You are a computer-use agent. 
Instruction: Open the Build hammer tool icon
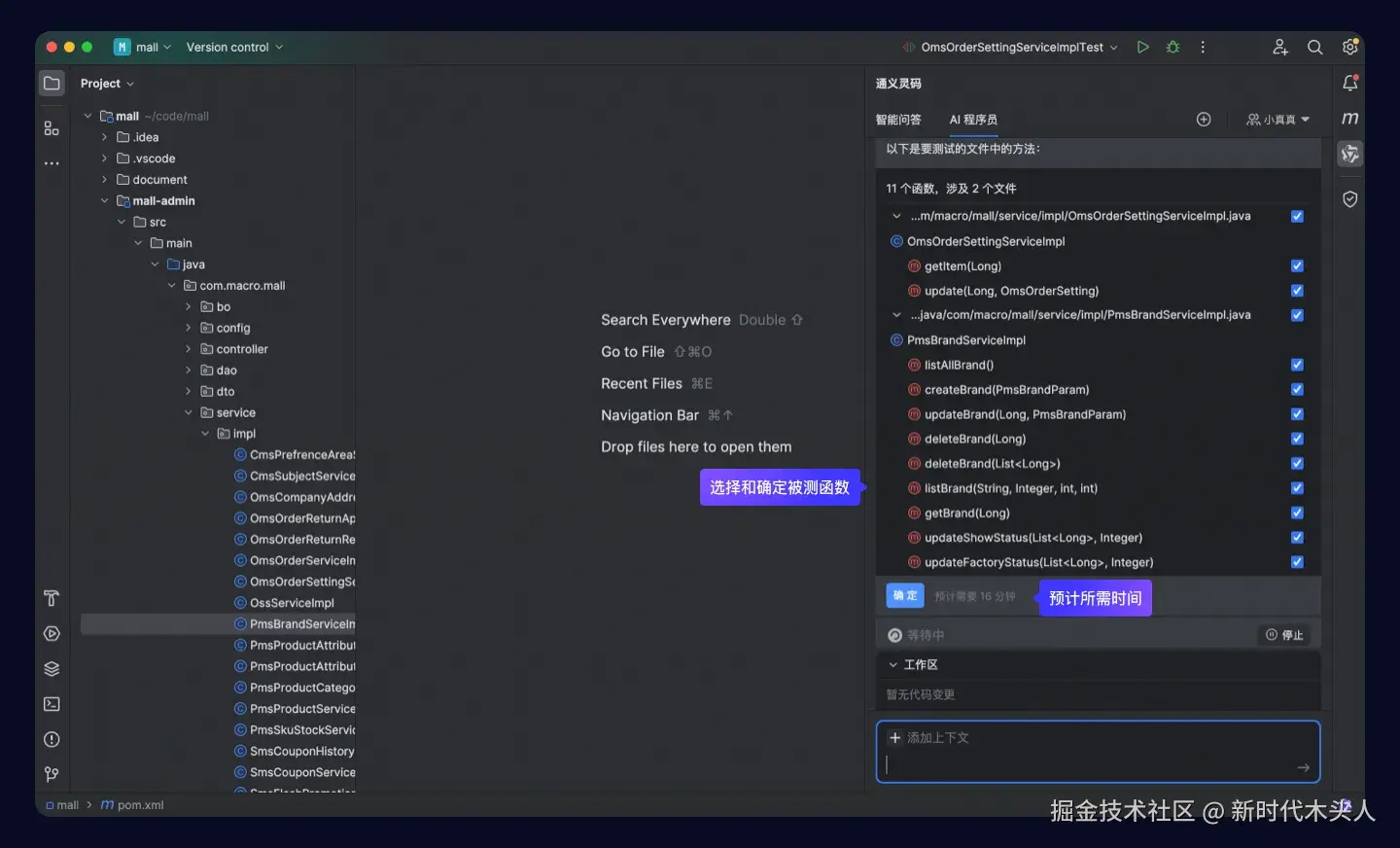(52, 598)
